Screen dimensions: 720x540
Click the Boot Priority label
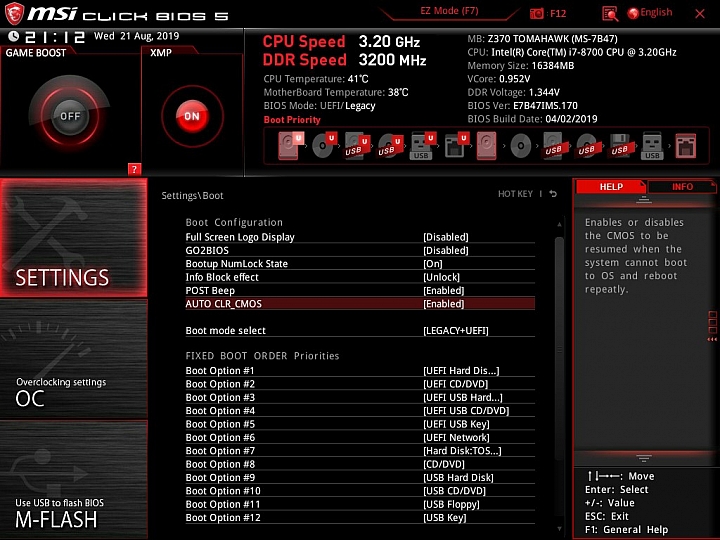292,119
